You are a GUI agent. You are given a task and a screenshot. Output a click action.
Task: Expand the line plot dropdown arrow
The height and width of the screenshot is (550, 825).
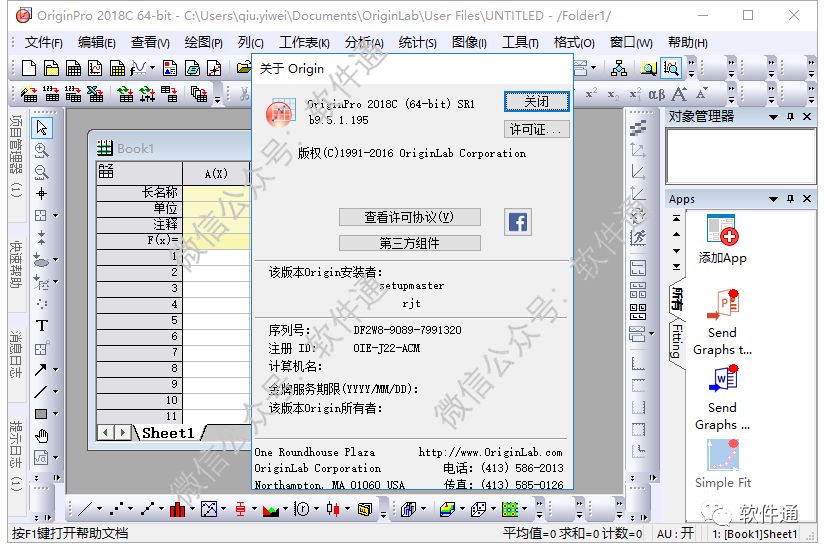point(98,509)
